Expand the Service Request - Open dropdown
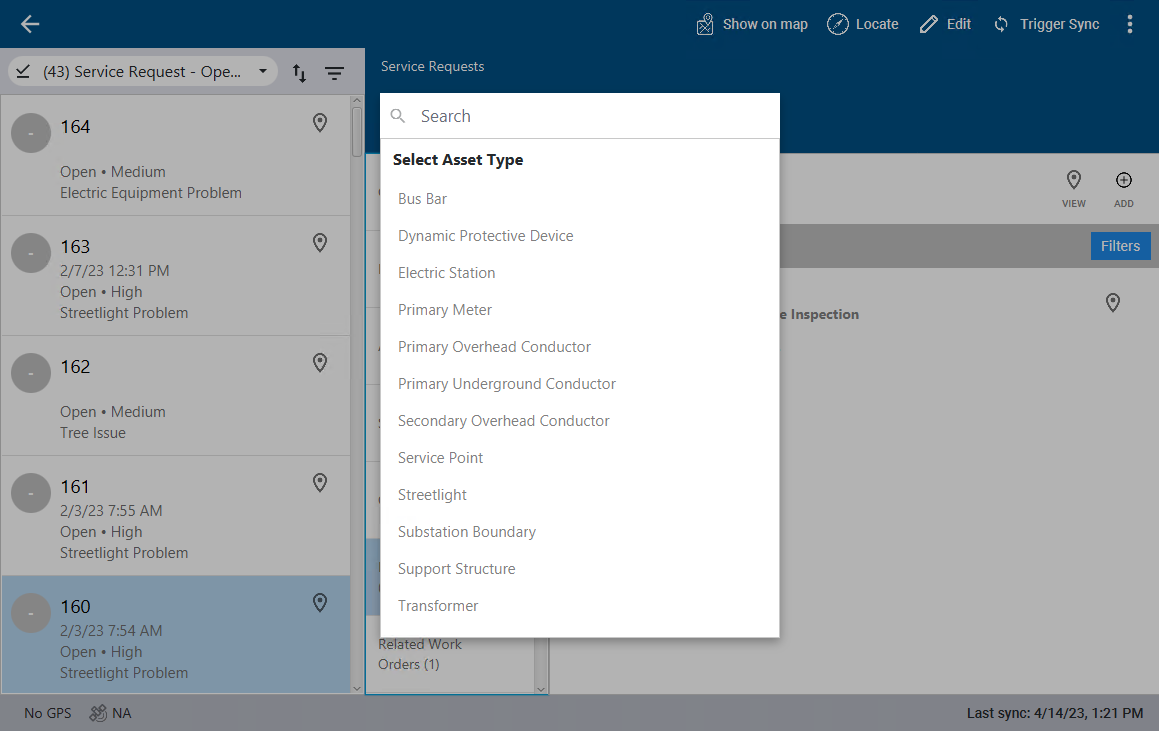The width and height of the screenshot is (1159, 731). pos(263,72)
